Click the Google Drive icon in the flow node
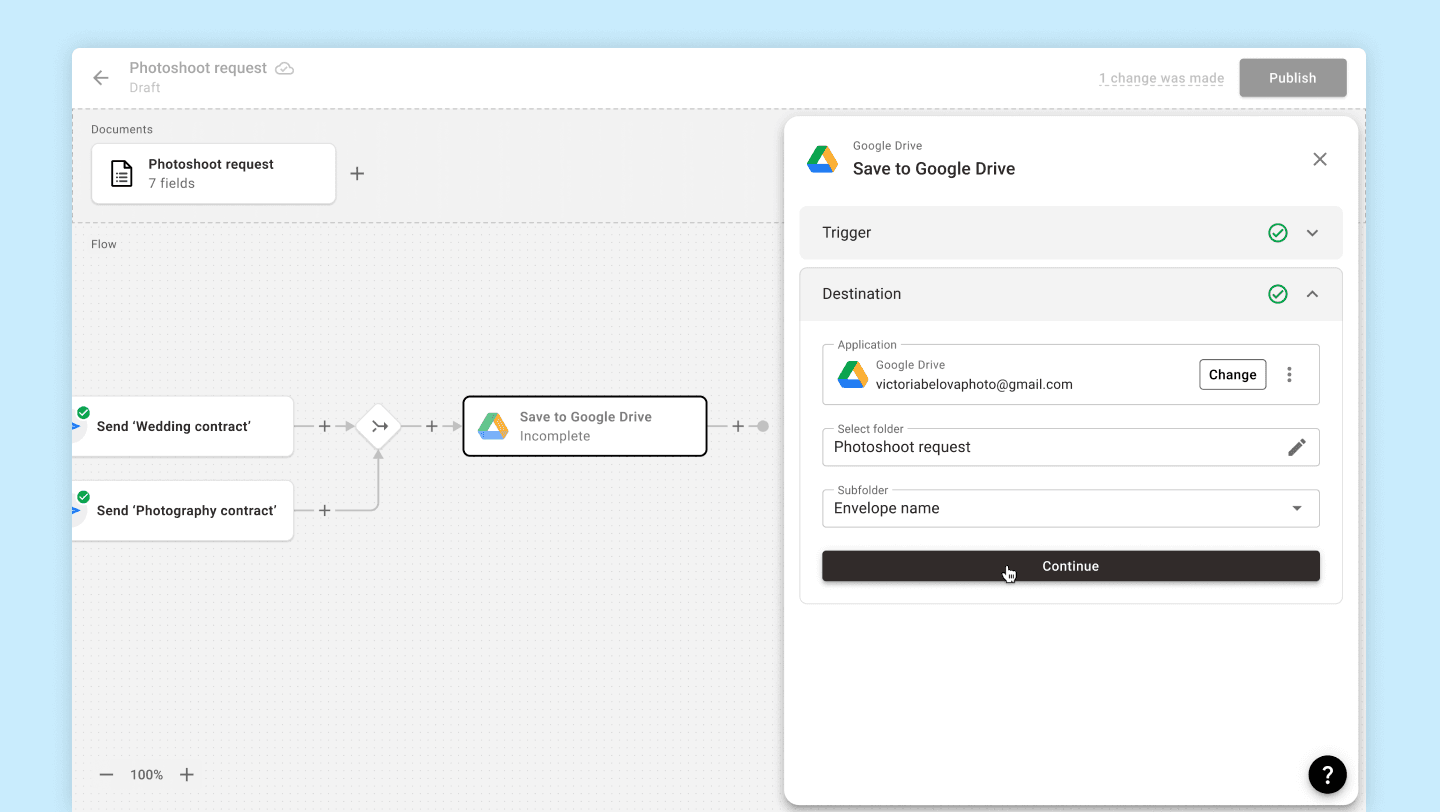 (x=493, y=426)
